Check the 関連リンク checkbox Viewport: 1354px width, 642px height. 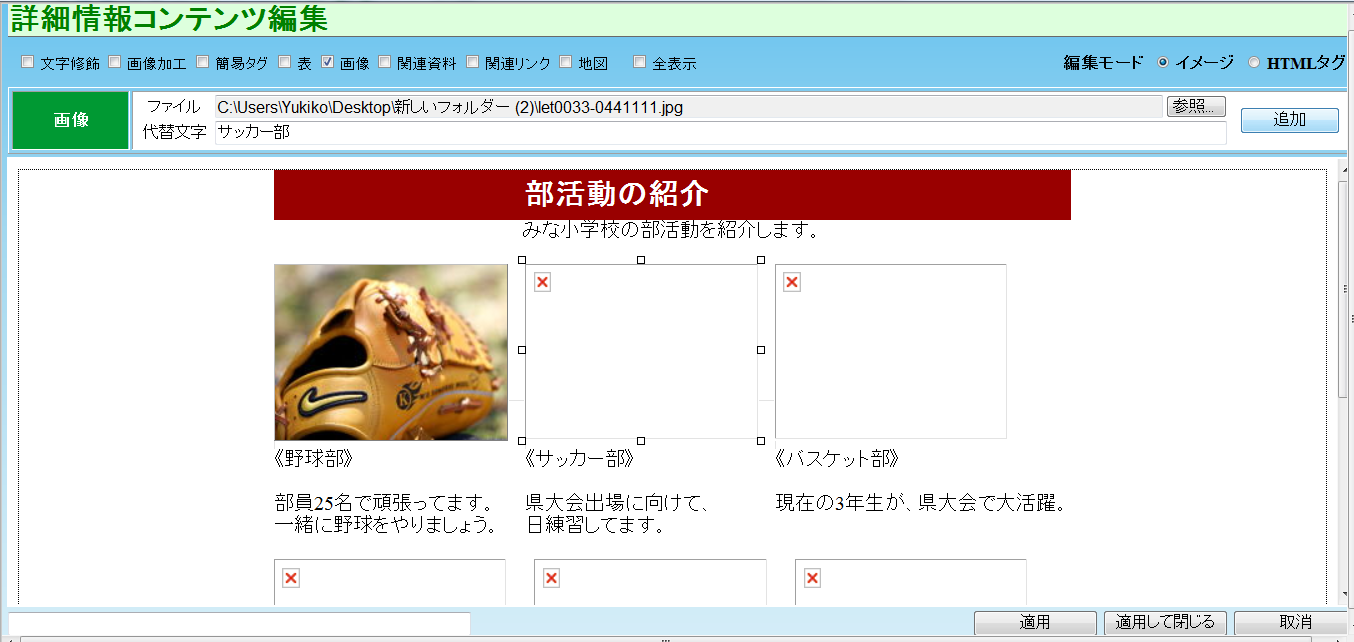[472, 62]
